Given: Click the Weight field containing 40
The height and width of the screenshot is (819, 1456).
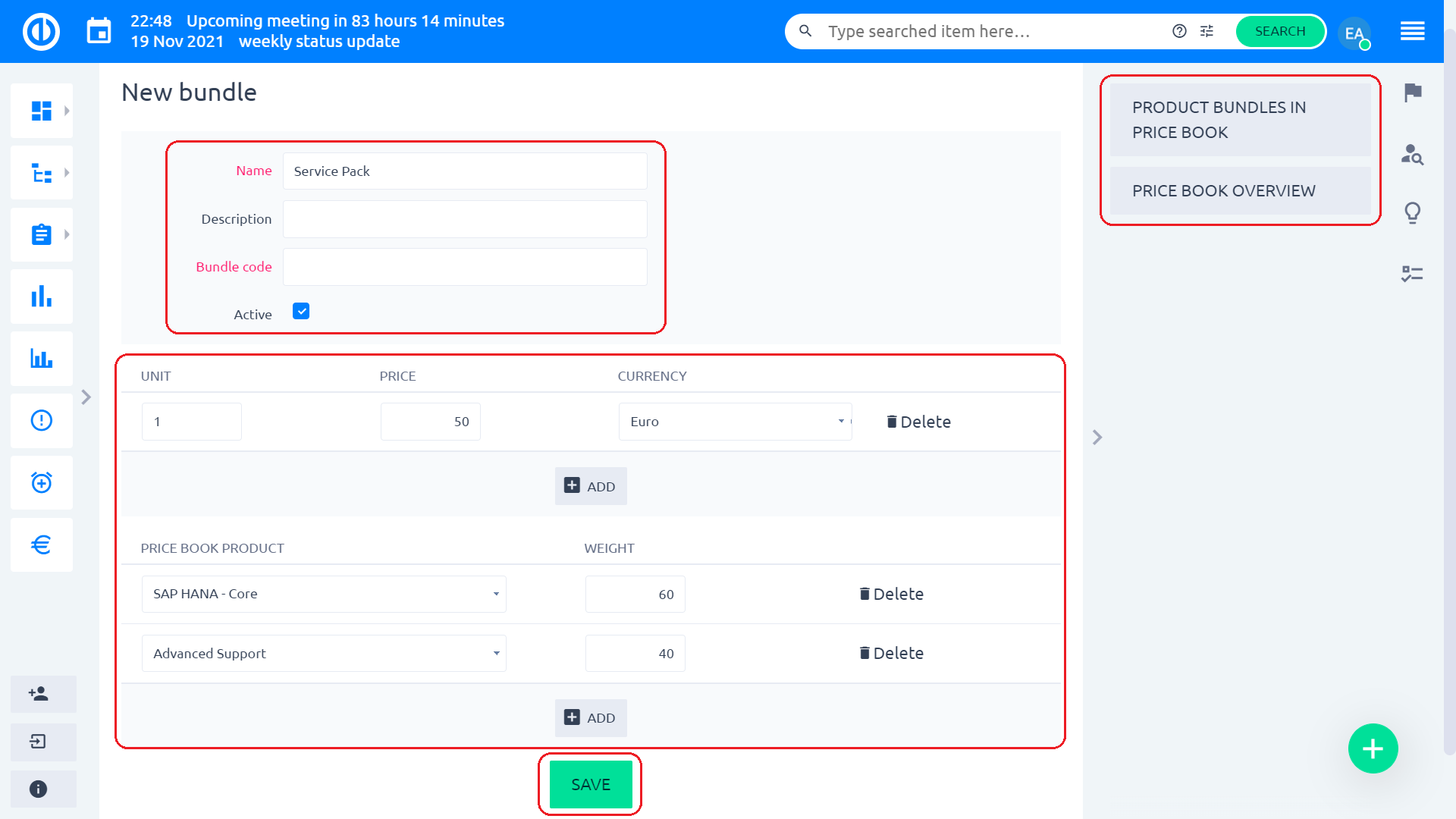Looking at the screenshot, I should (x=635, y=653).
